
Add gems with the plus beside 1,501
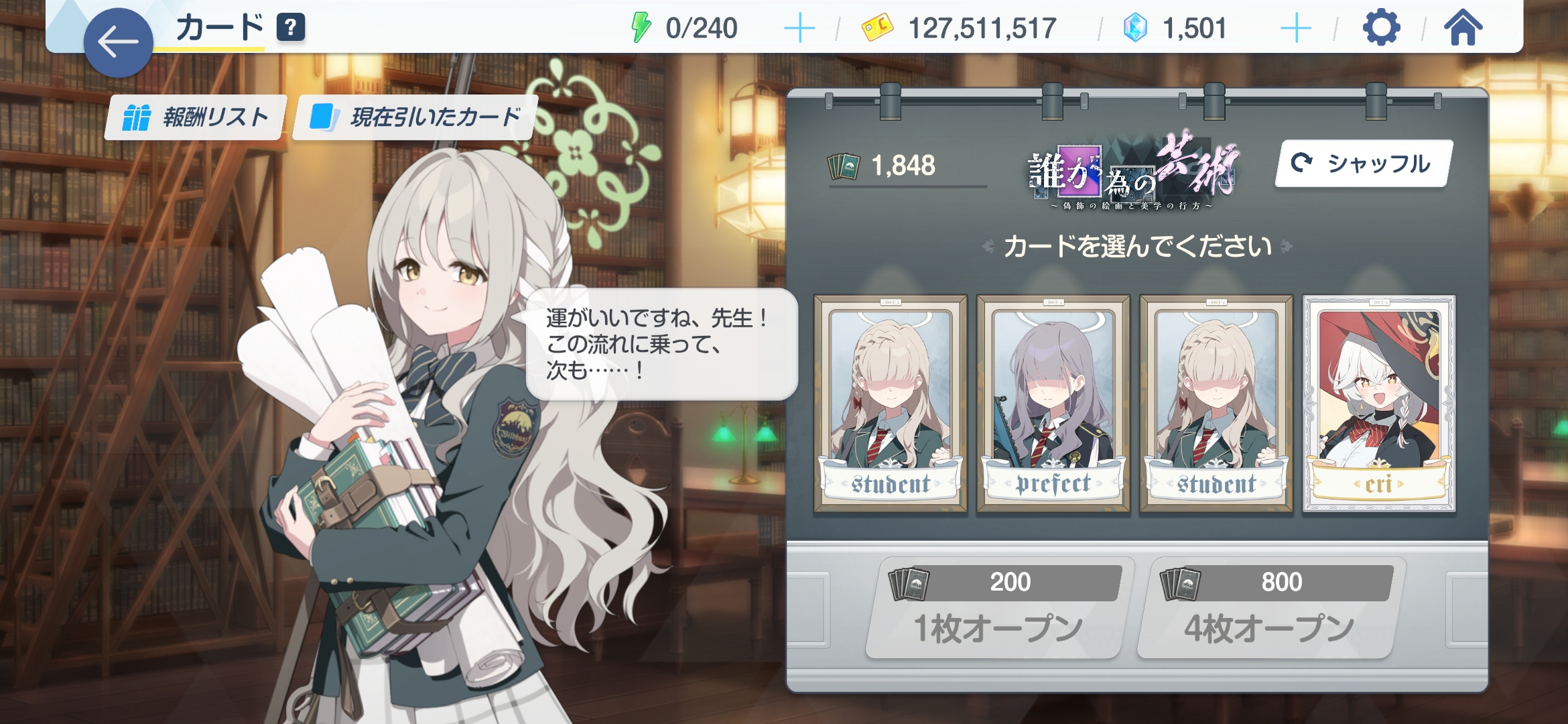(x=1296, y=29)
